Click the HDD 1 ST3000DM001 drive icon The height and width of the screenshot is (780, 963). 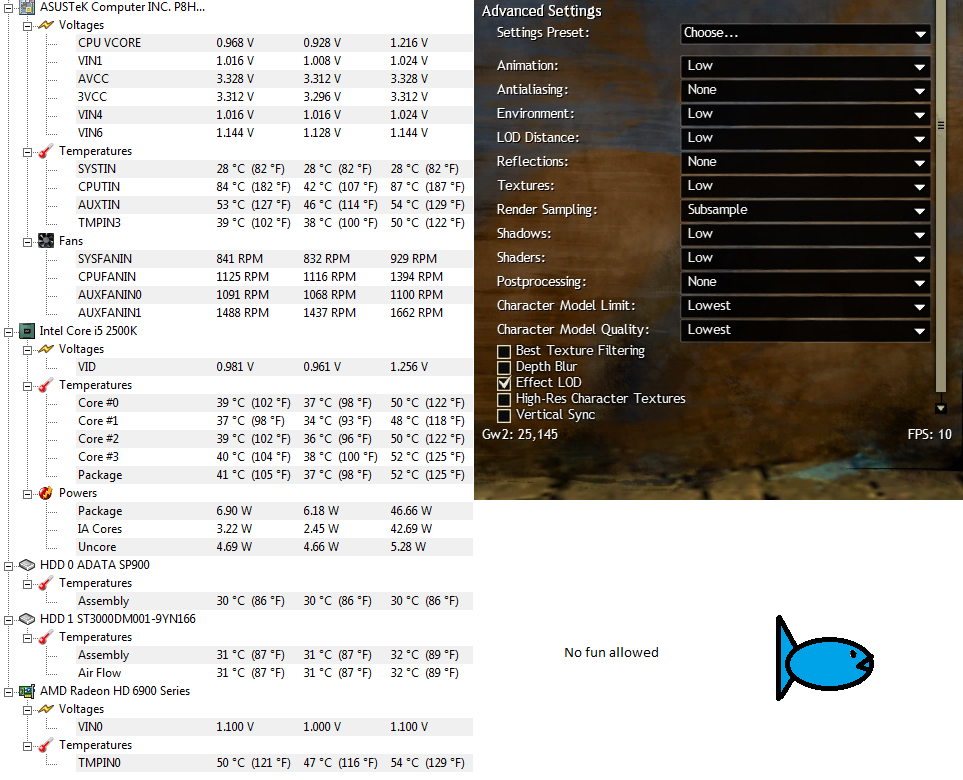(x=27, y=619)
